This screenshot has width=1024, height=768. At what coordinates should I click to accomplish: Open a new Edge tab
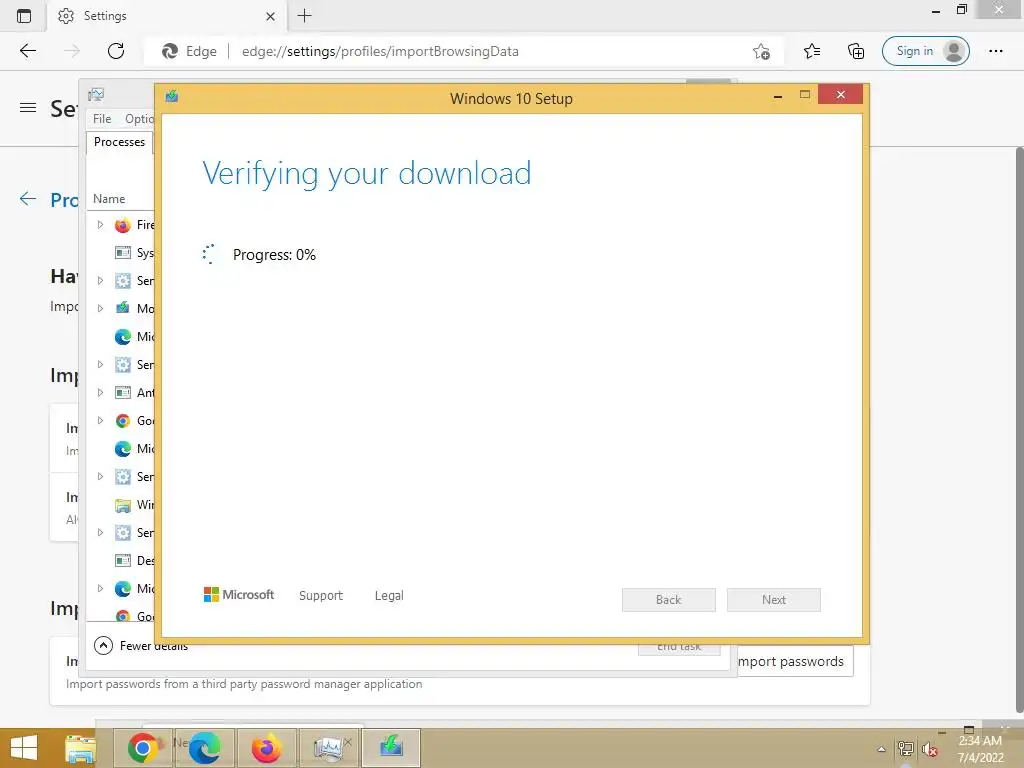(304, 16)
